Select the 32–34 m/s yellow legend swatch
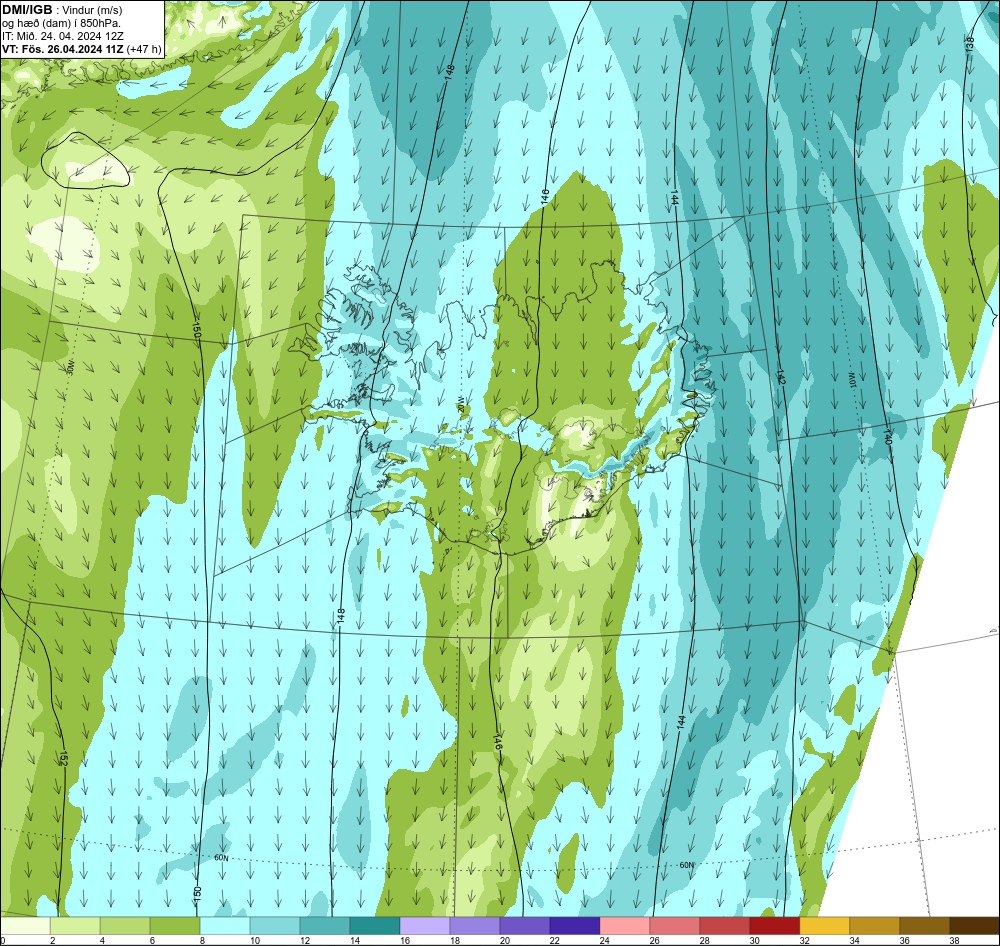The image size is (1000, 946). click(x=825, y=925)
